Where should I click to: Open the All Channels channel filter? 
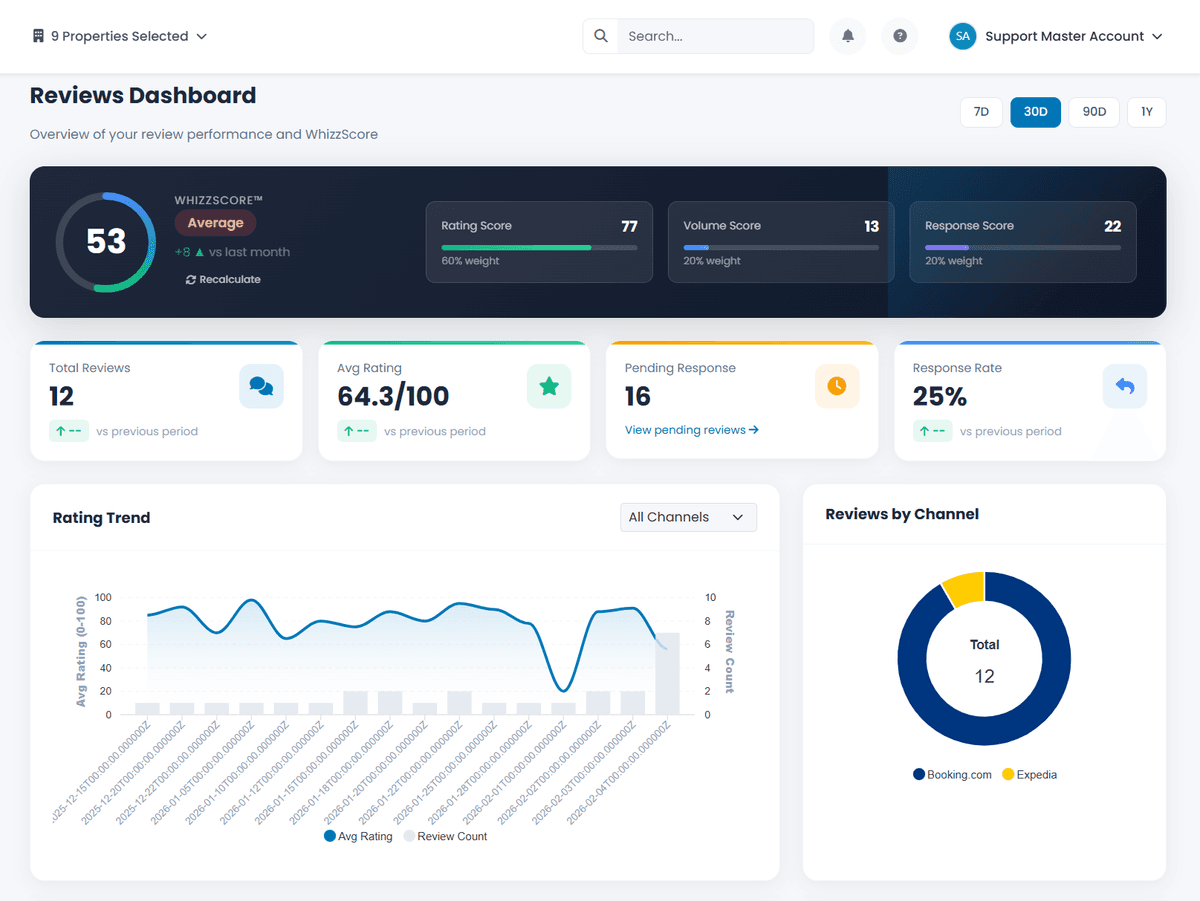point(688,517)
